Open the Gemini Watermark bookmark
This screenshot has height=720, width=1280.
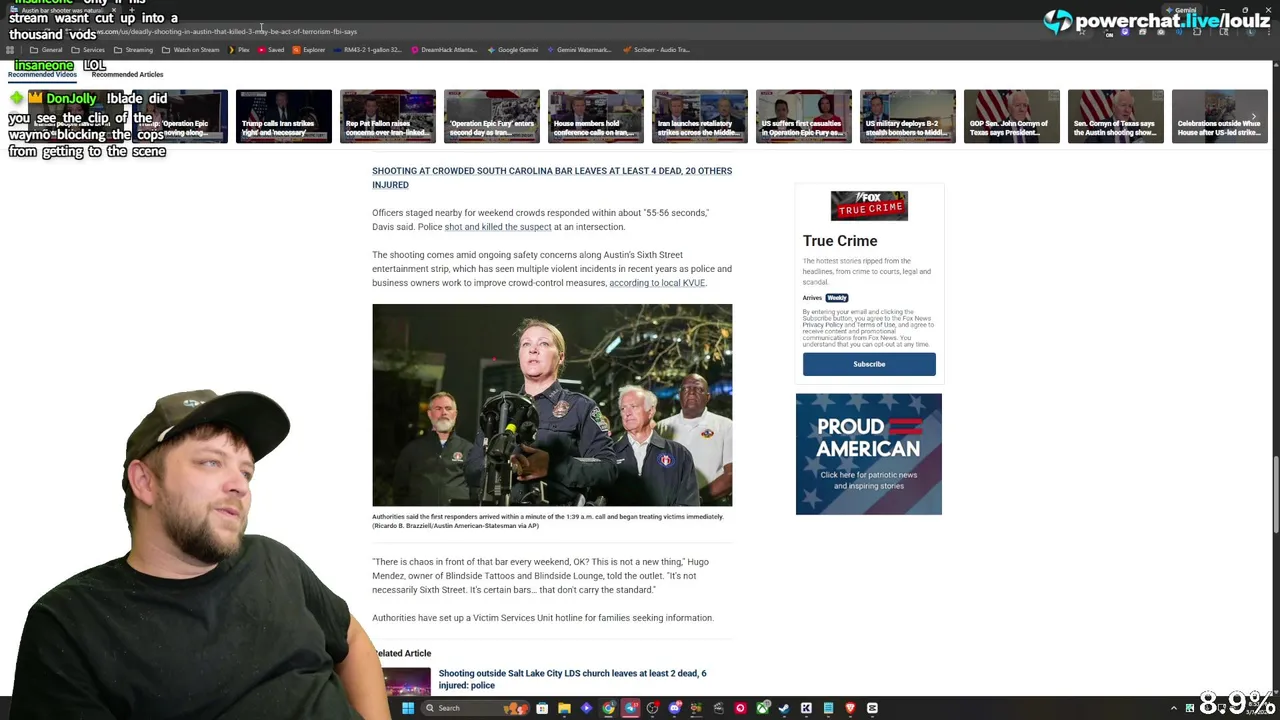click(x=579, y=50)
